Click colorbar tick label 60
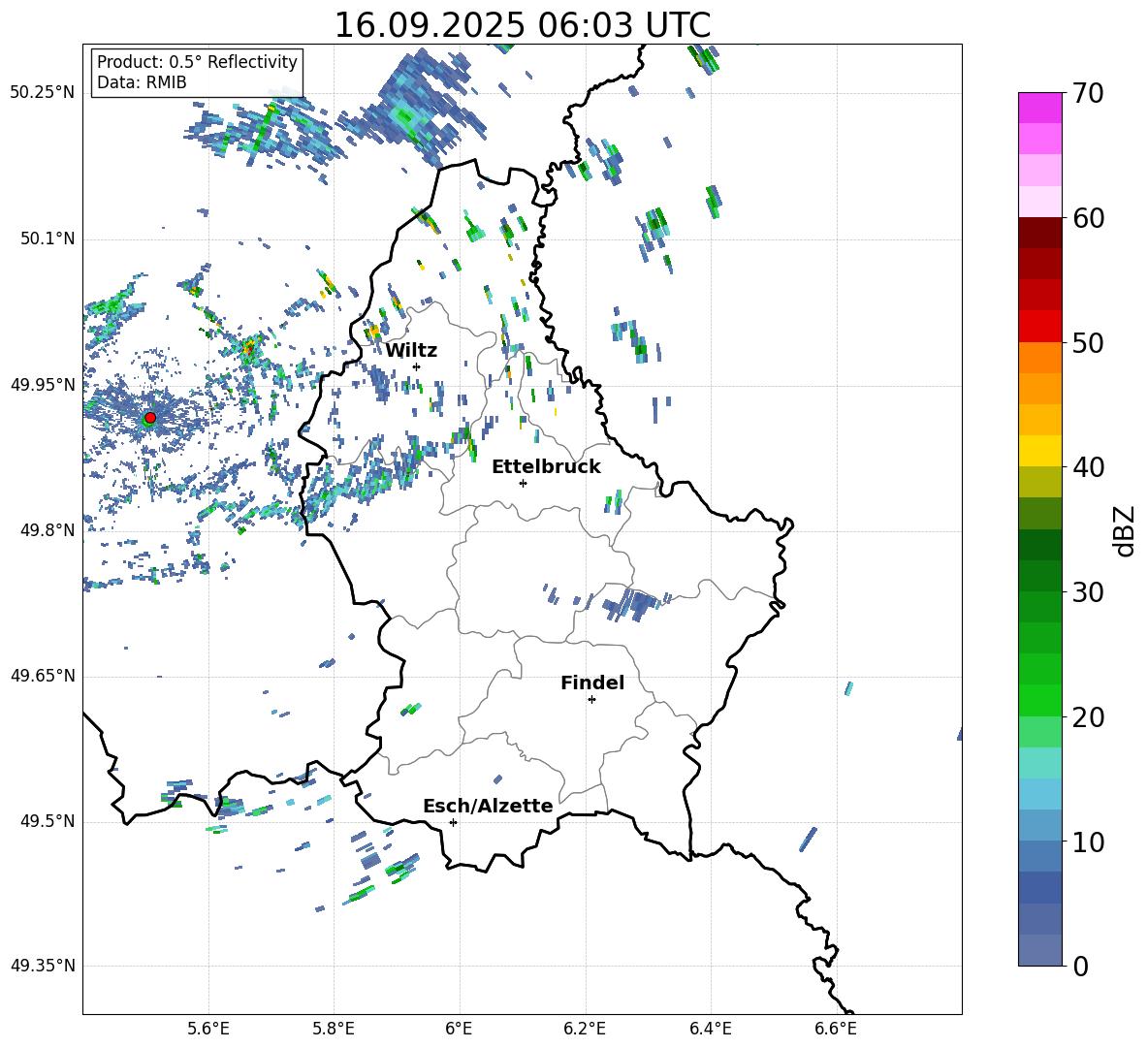The image size is (1148, 1048). (x=1088, y=218)
